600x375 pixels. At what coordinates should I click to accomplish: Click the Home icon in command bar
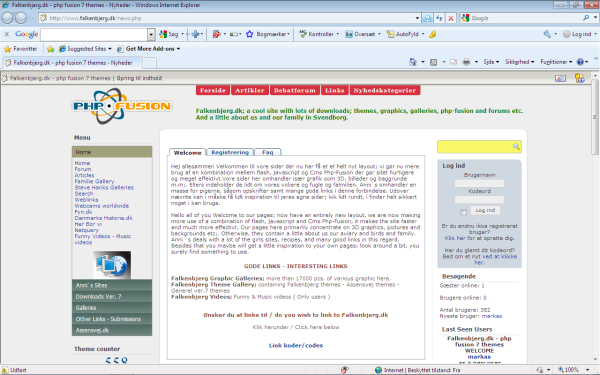tap(413, 62)
